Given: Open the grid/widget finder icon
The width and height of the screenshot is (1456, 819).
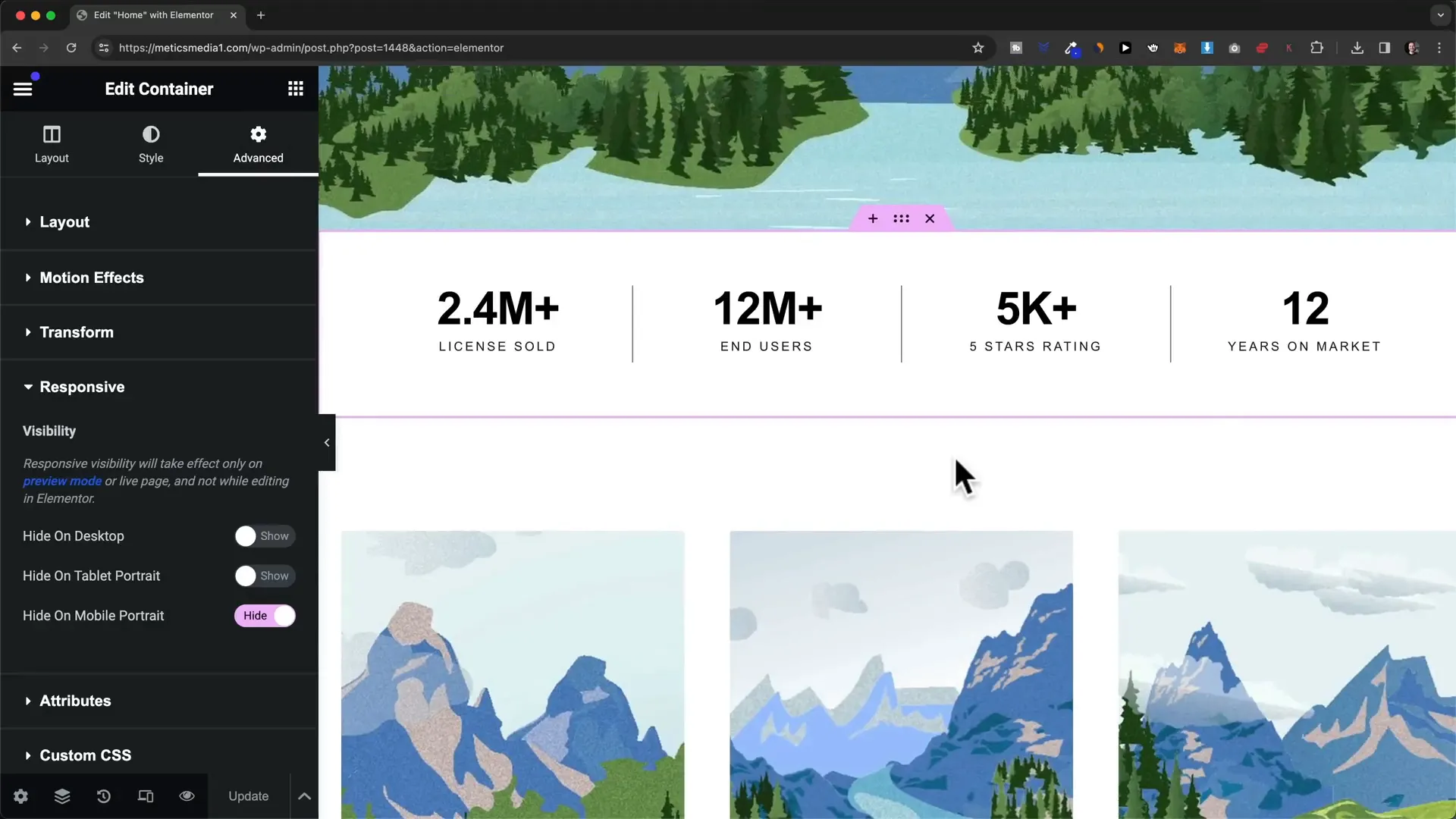Looking at the screenshot, I should (296, 88).
